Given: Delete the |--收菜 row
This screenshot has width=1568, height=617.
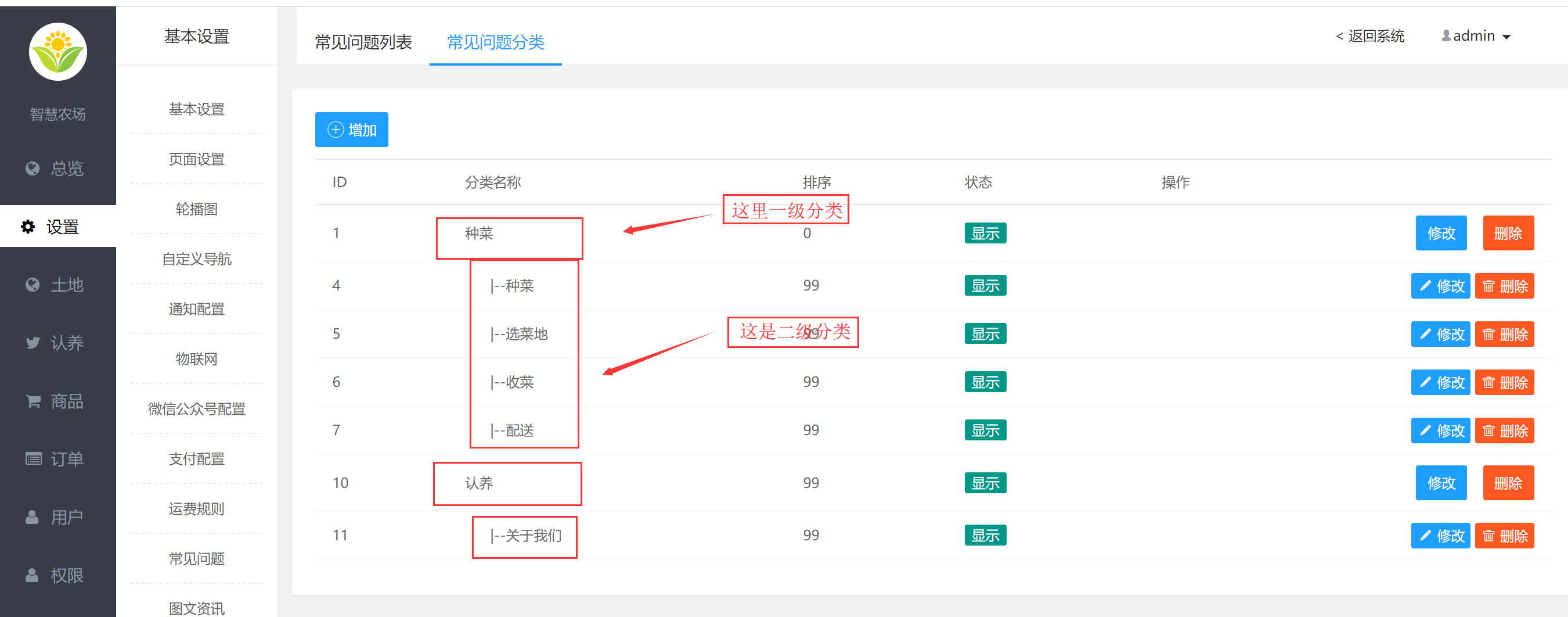Looking at the screenshot, I should 1504,382.
